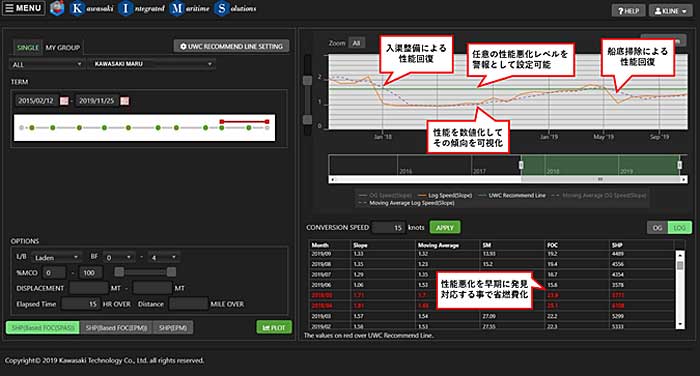Screen dimensions: 700x376
Task: Click the Zoom All button
Action: click(356, 43)
